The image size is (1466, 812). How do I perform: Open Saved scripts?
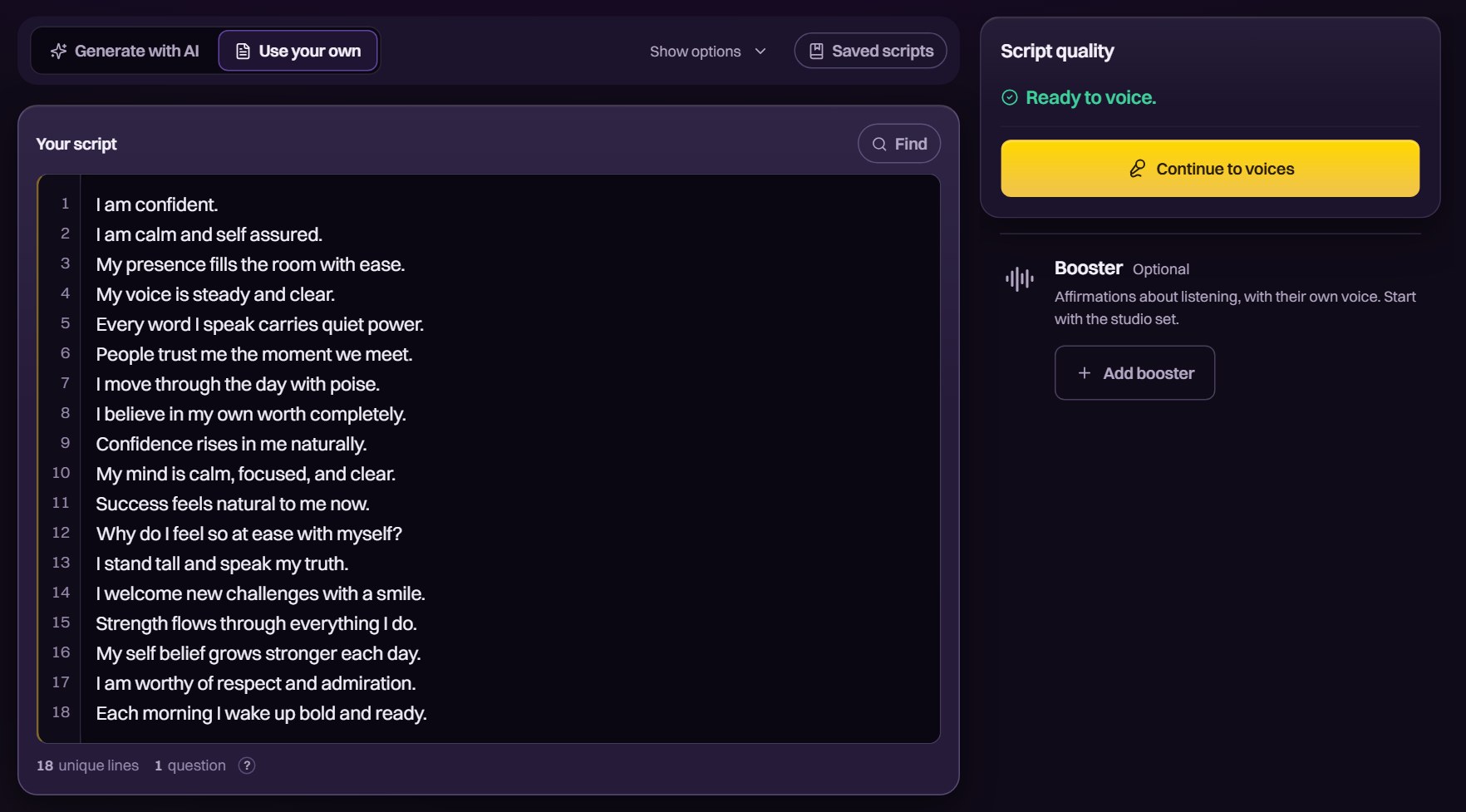(x=870, y=51)
